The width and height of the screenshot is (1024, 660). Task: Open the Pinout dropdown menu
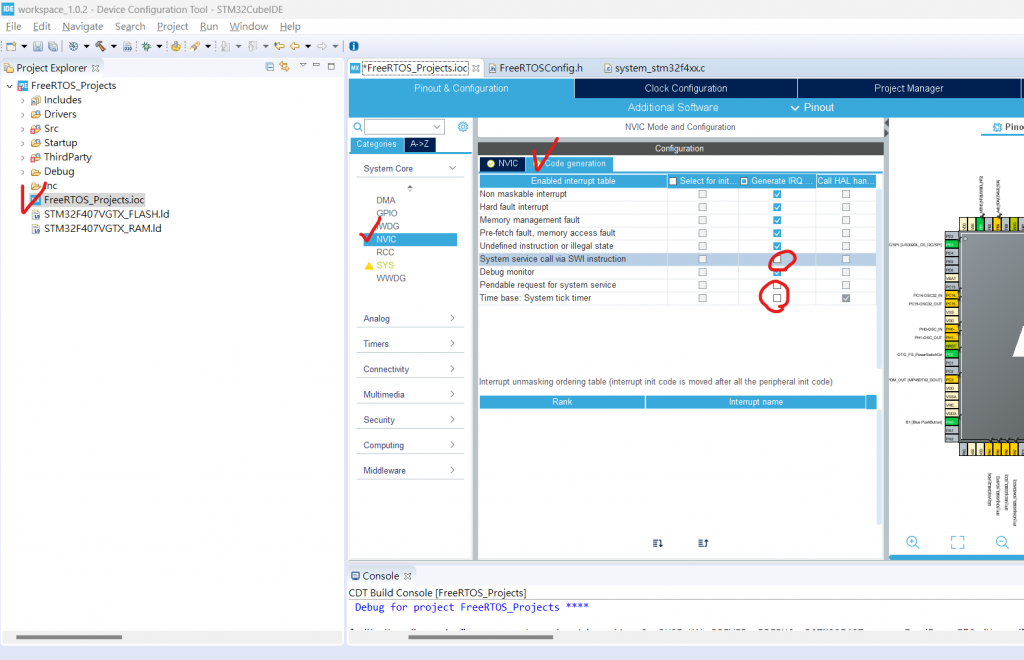[x=812, y=108]
